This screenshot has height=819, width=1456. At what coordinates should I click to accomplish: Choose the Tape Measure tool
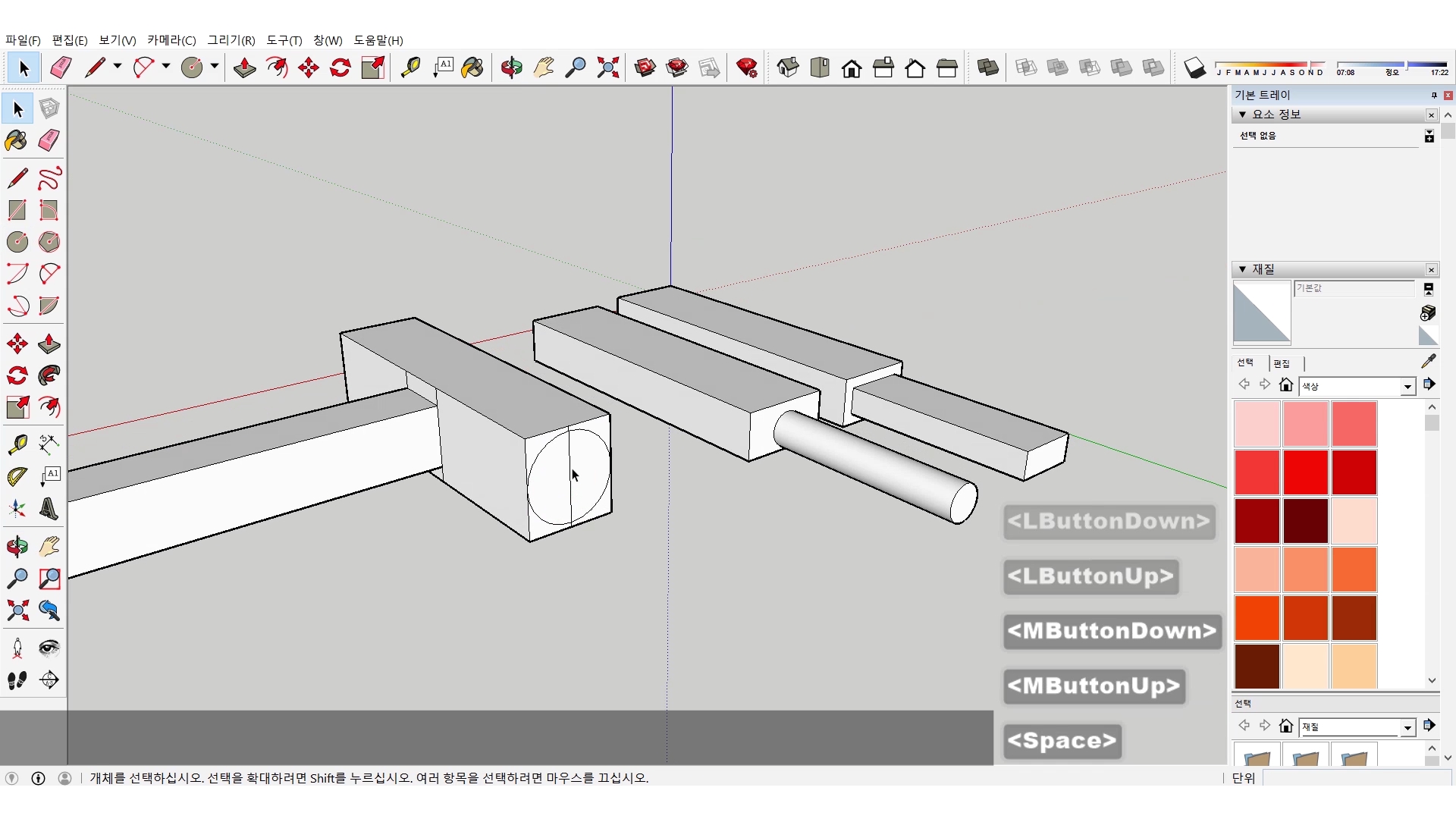point(17,444)
